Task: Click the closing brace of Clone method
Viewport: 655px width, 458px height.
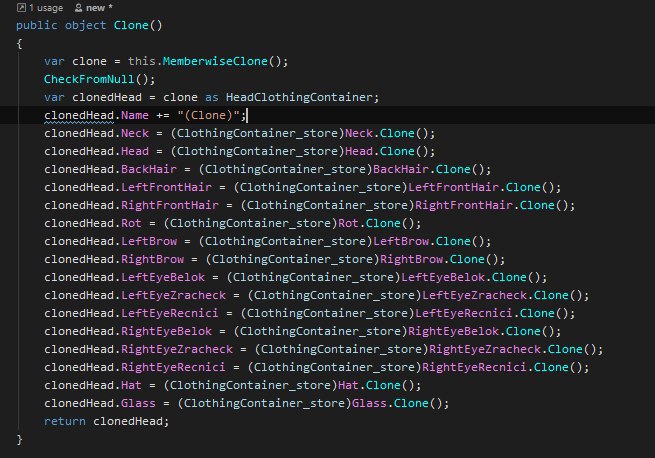Action: (x=19, y=439)
